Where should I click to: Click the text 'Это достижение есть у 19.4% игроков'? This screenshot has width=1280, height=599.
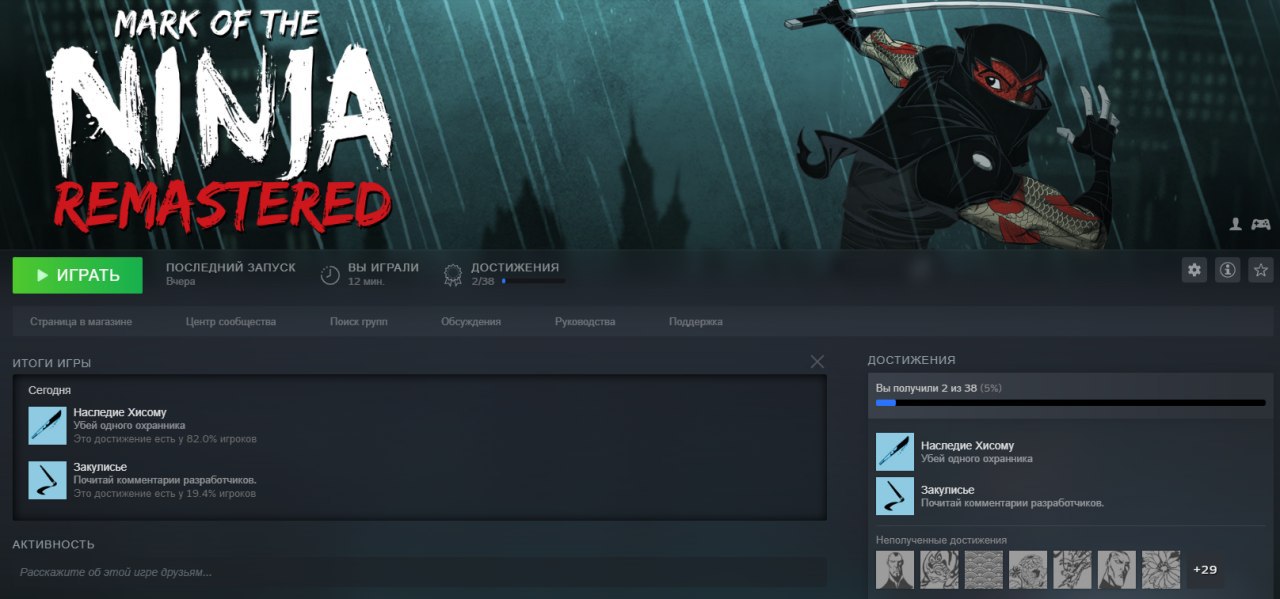[165, 494]
